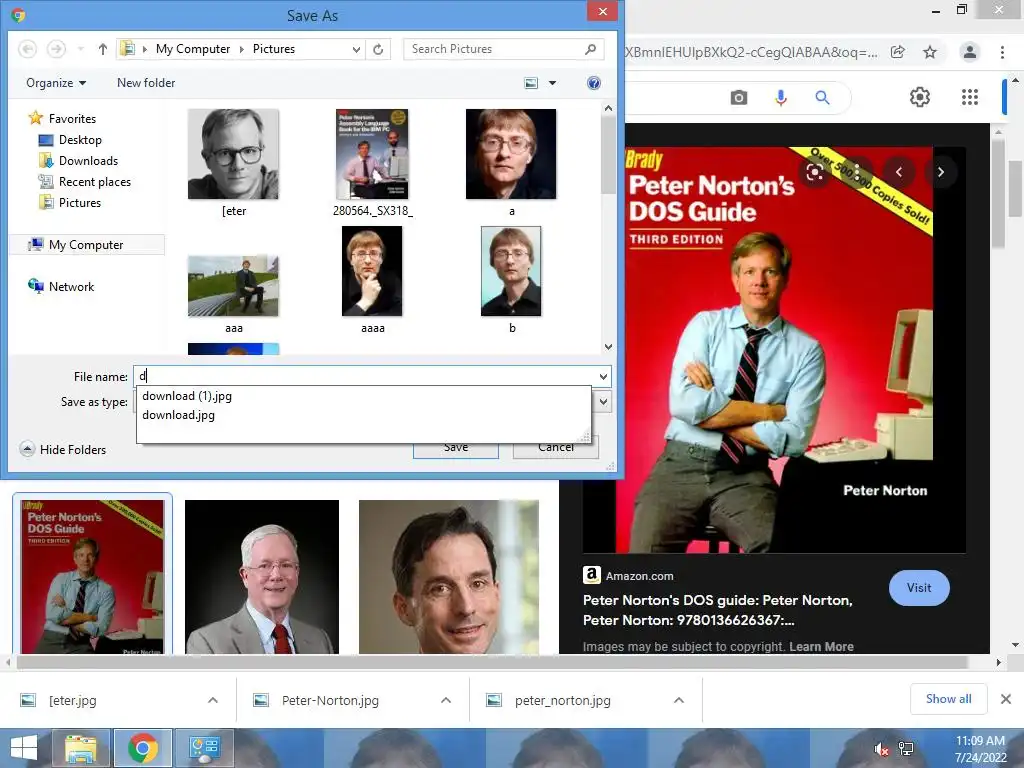This screenshot has width=1024, height=768.
Task: Go up one folder level with the Up arrow
Action: pyautogui.click(x=103, y=49)
